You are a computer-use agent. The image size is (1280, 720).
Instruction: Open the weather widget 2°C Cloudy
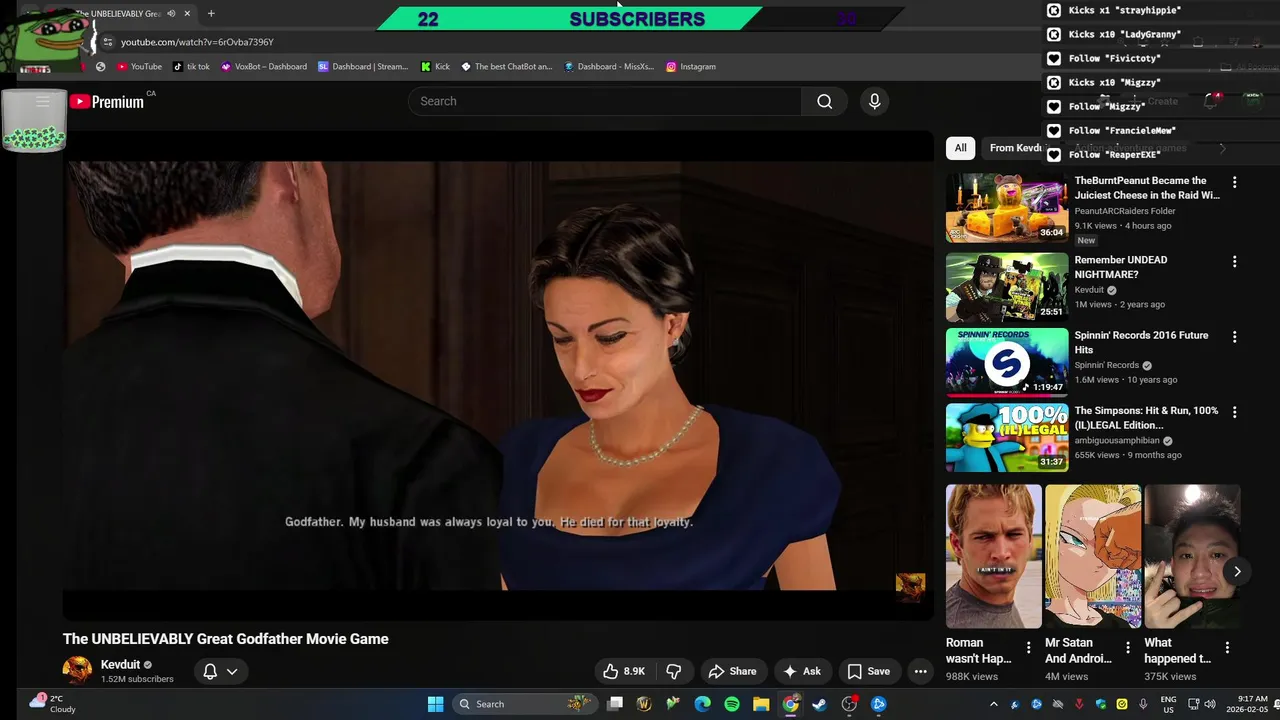[x=52, y=704]
